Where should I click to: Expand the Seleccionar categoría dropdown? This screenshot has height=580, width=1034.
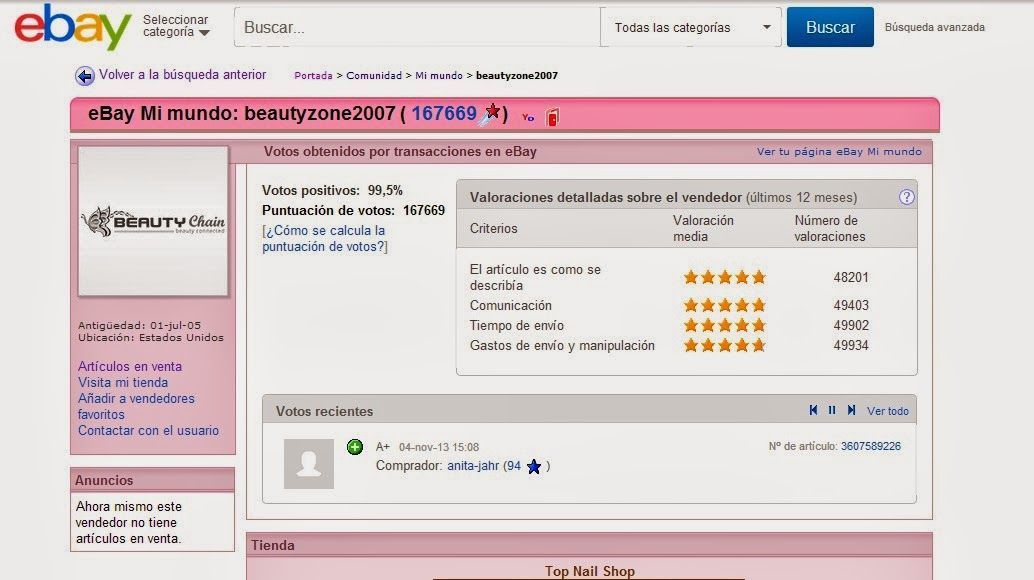click(177, 26)
